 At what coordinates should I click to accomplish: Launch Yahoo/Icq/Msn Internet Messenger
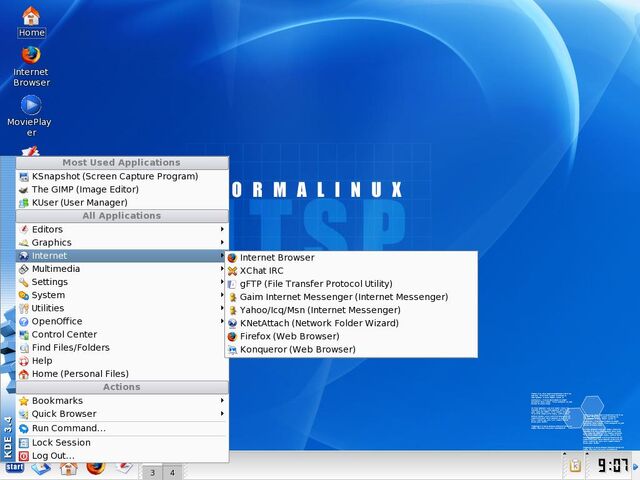tap(351, 310)
